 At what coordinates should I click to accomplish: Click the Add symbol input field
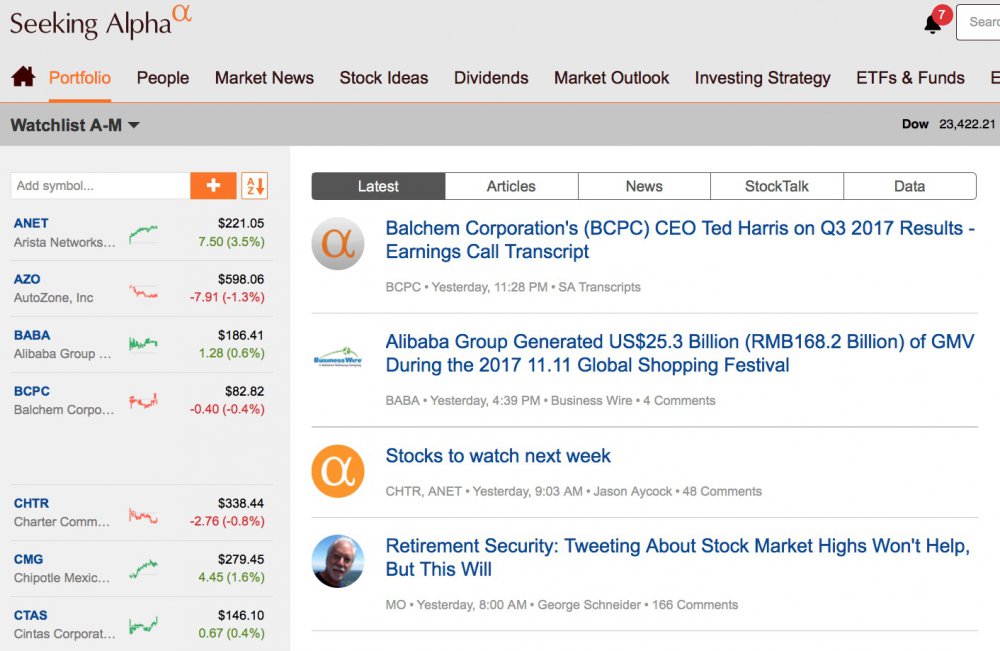click(100, 185)
